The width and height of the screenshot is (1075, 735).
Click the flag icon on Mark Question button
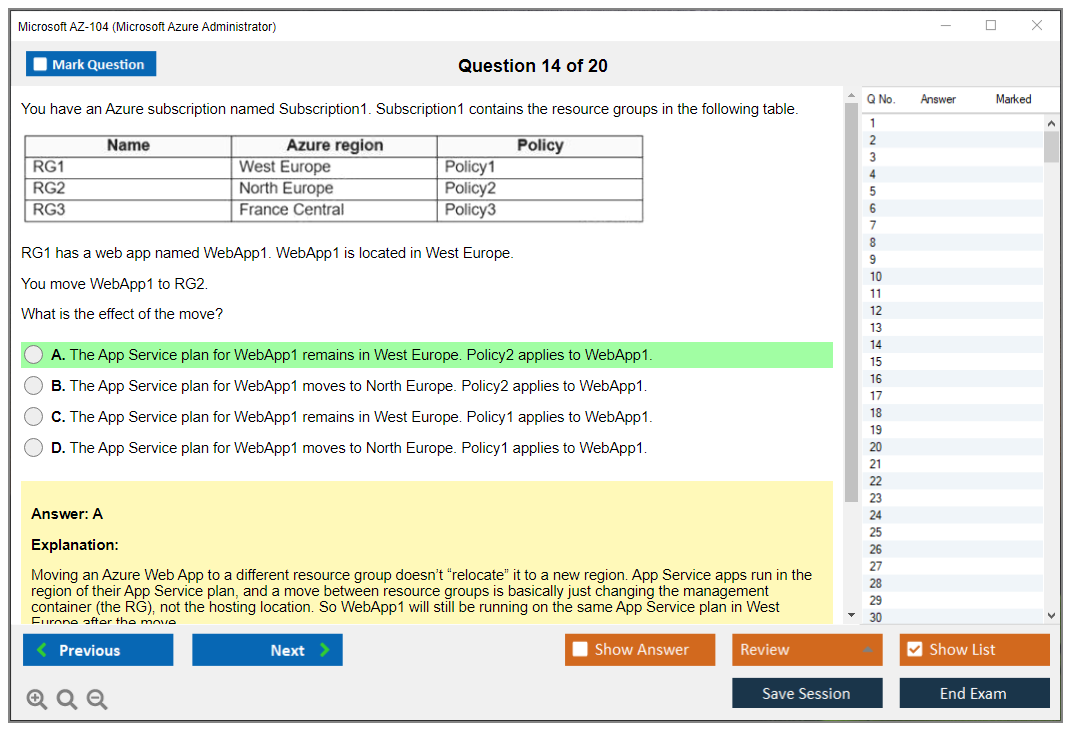coord(40,63)
